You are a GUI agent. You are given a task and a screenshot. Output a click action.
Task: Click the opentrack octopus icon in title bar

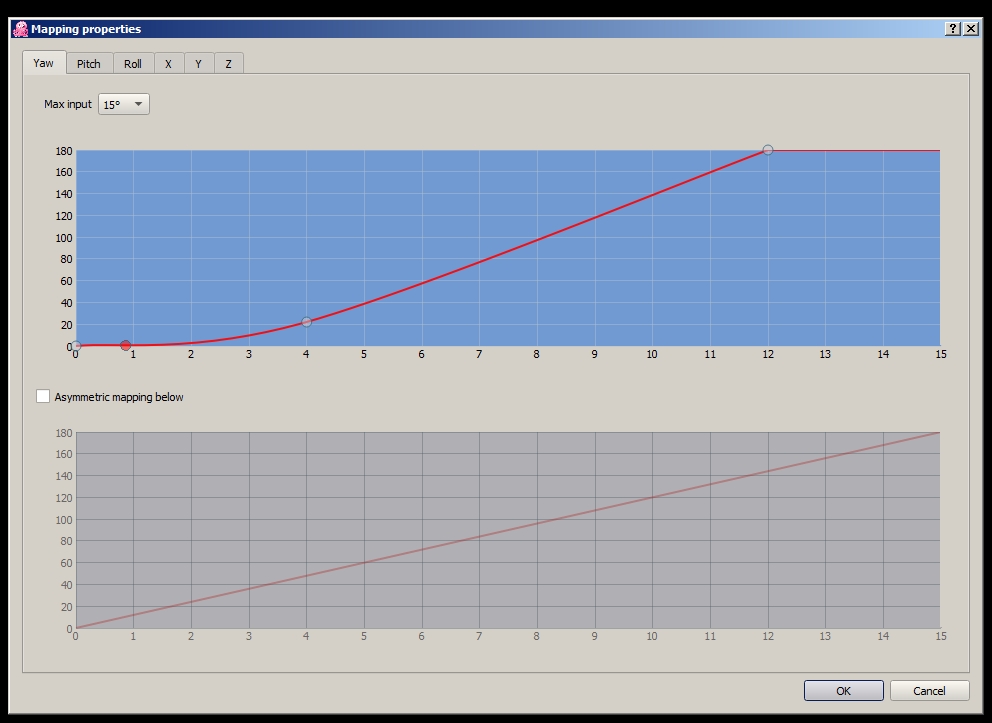(20, 29)
